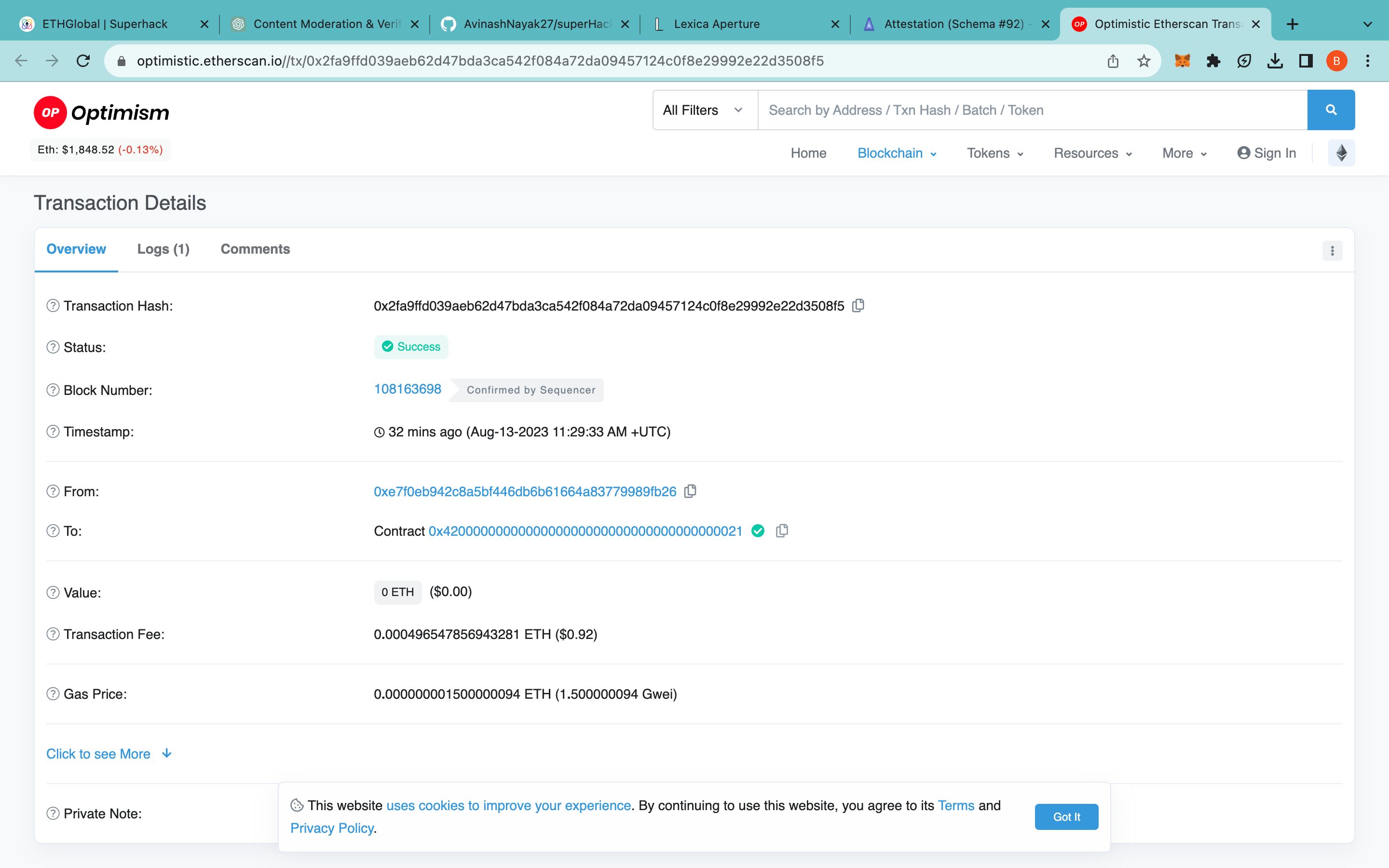Open the contract 0x4200...0021 link
The height and width of the screenshot is (868, 1389).
tap(586, 531)
